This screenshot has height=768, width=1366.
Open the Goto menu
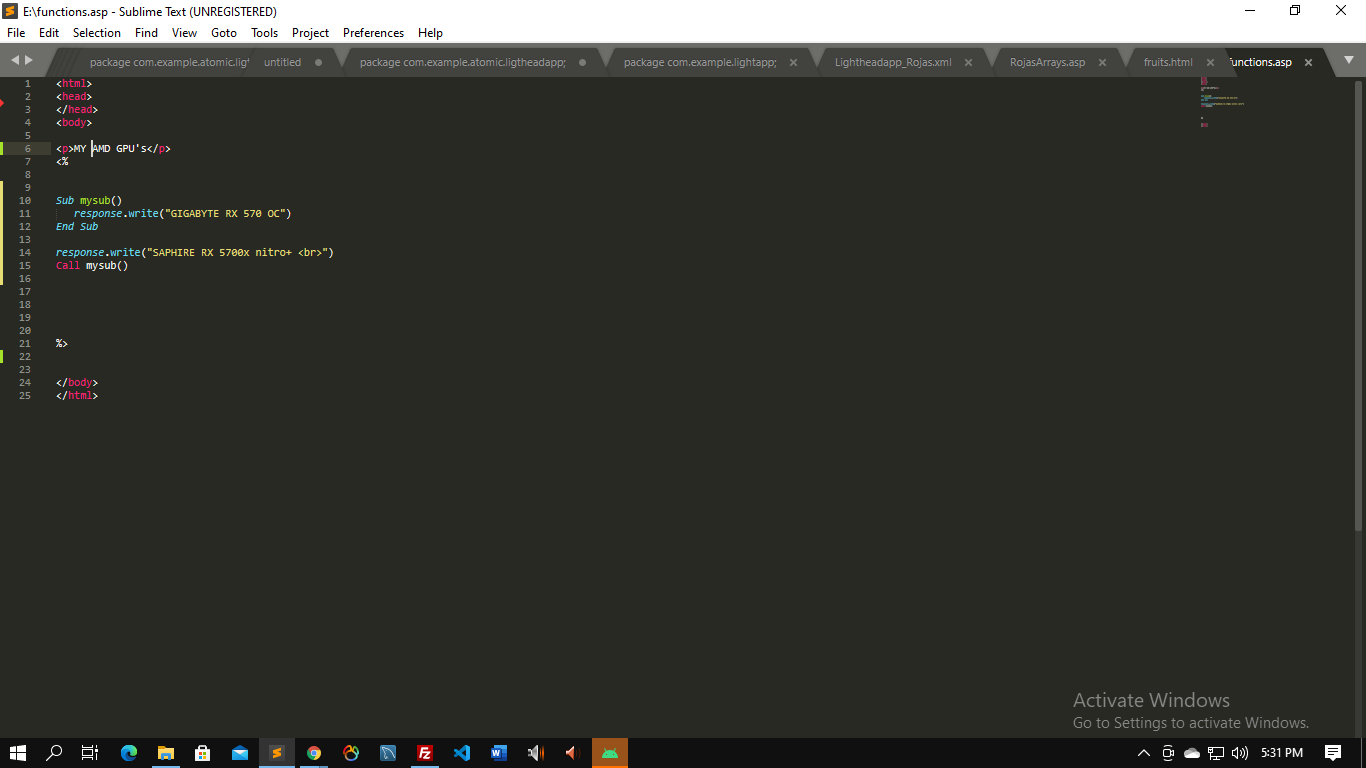pyautogui.click(x=224, y=33)
